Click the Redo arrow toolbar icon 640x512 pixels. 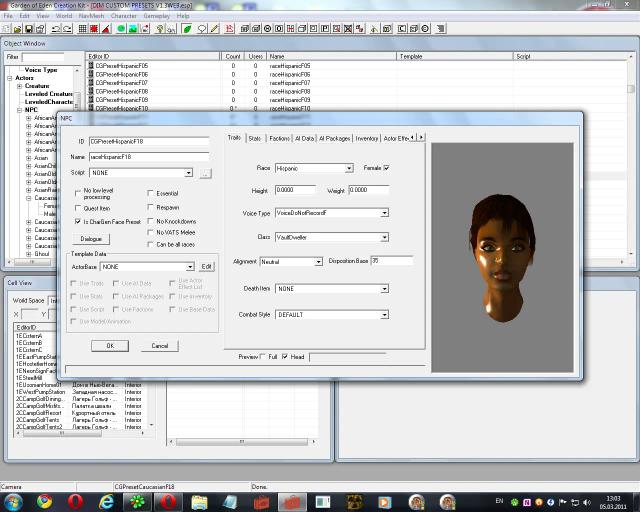67,29
